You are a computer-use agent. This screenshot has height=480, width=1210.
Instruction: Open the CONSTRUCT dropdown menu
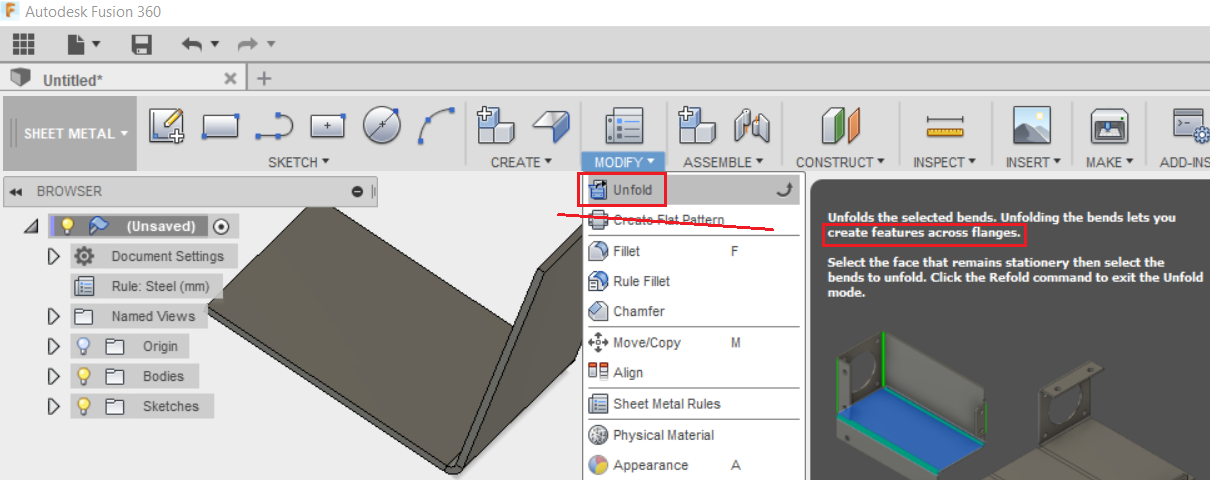[x=841, y=162]
